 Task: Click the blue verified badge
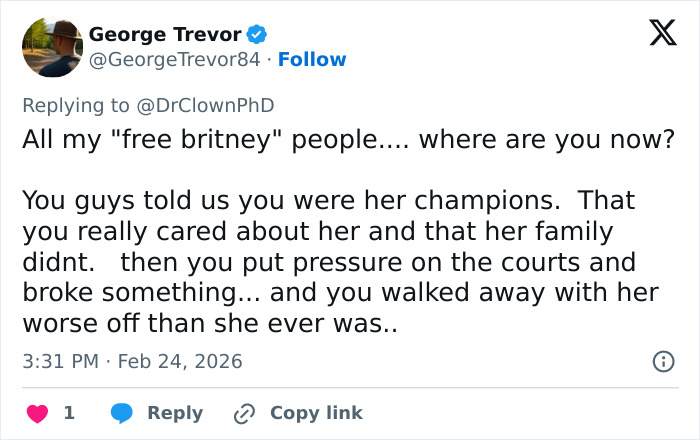(x=258, y=34)
